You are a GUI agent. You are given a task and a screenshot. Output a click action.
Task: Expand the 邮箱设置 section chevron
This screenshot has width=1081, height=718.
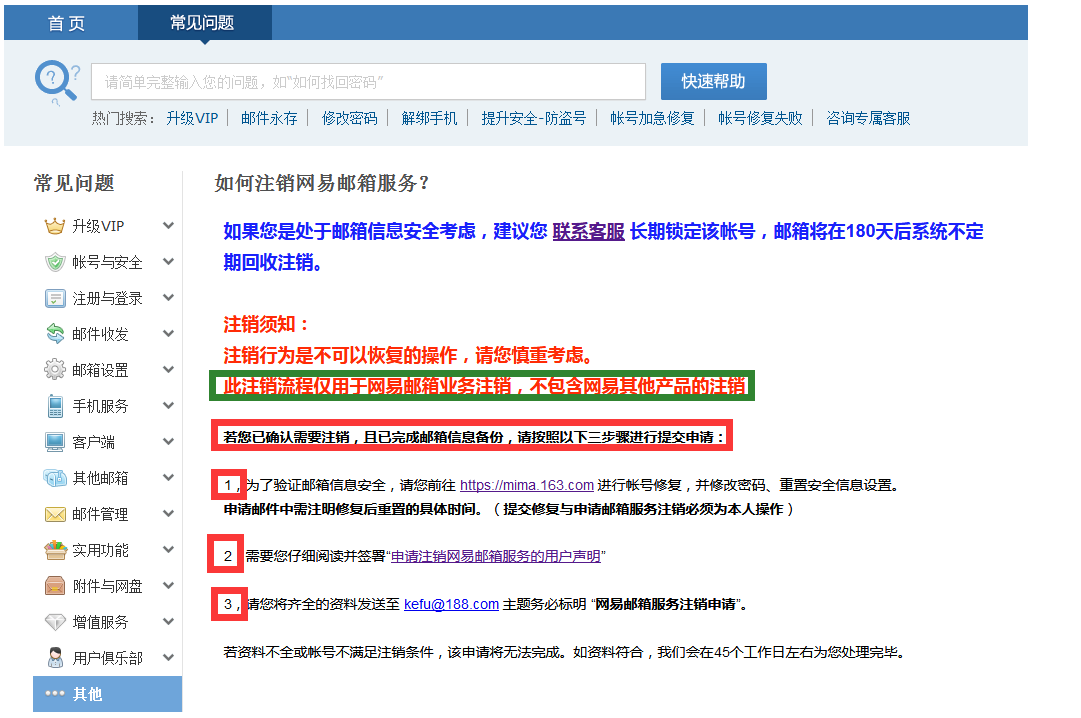coord(168,369)
